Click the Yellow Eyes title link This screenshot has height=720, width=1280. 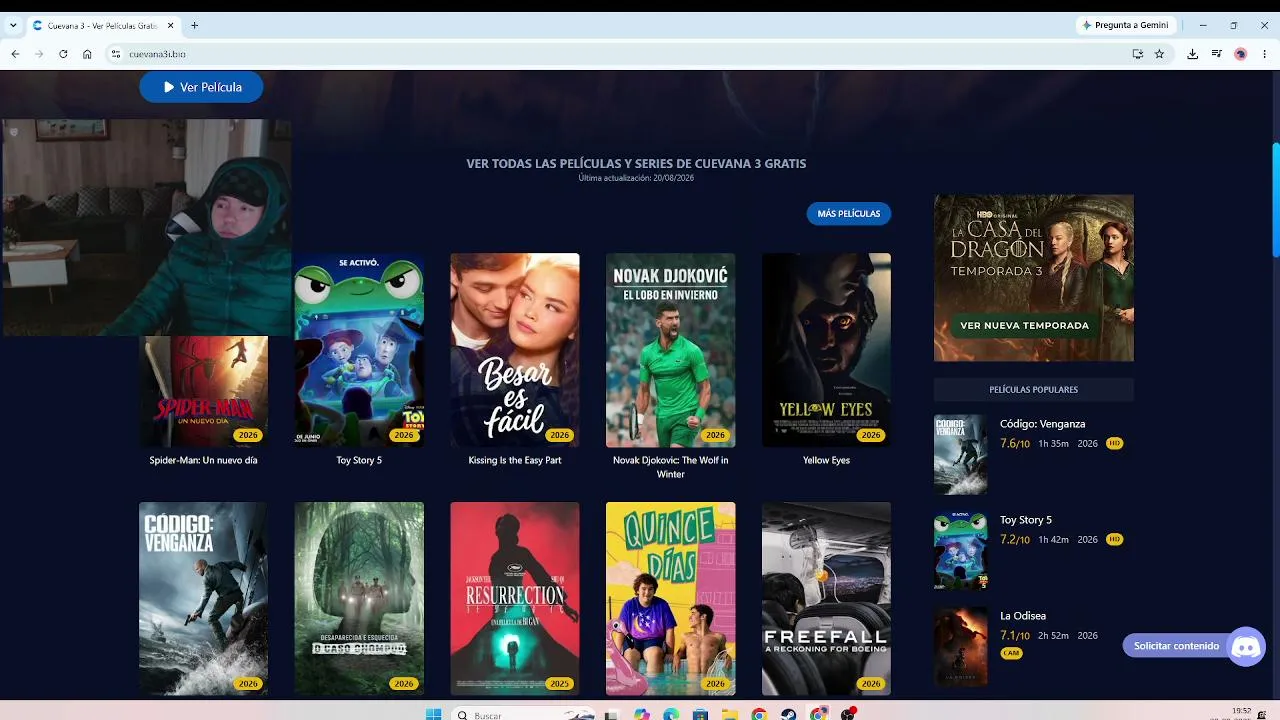(826, 460)
